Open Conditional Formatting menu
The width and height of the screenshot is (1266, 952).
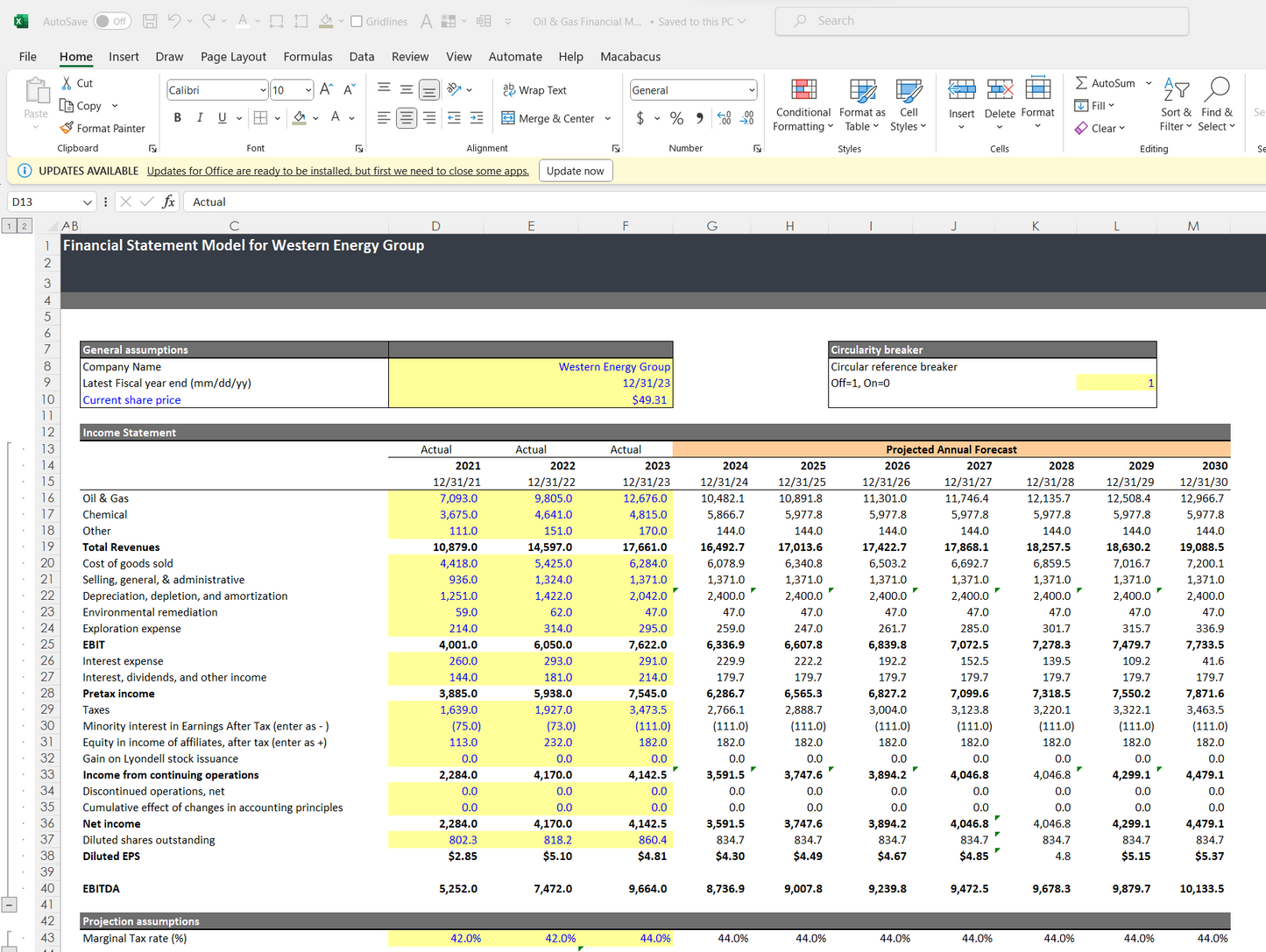(803, 105)
